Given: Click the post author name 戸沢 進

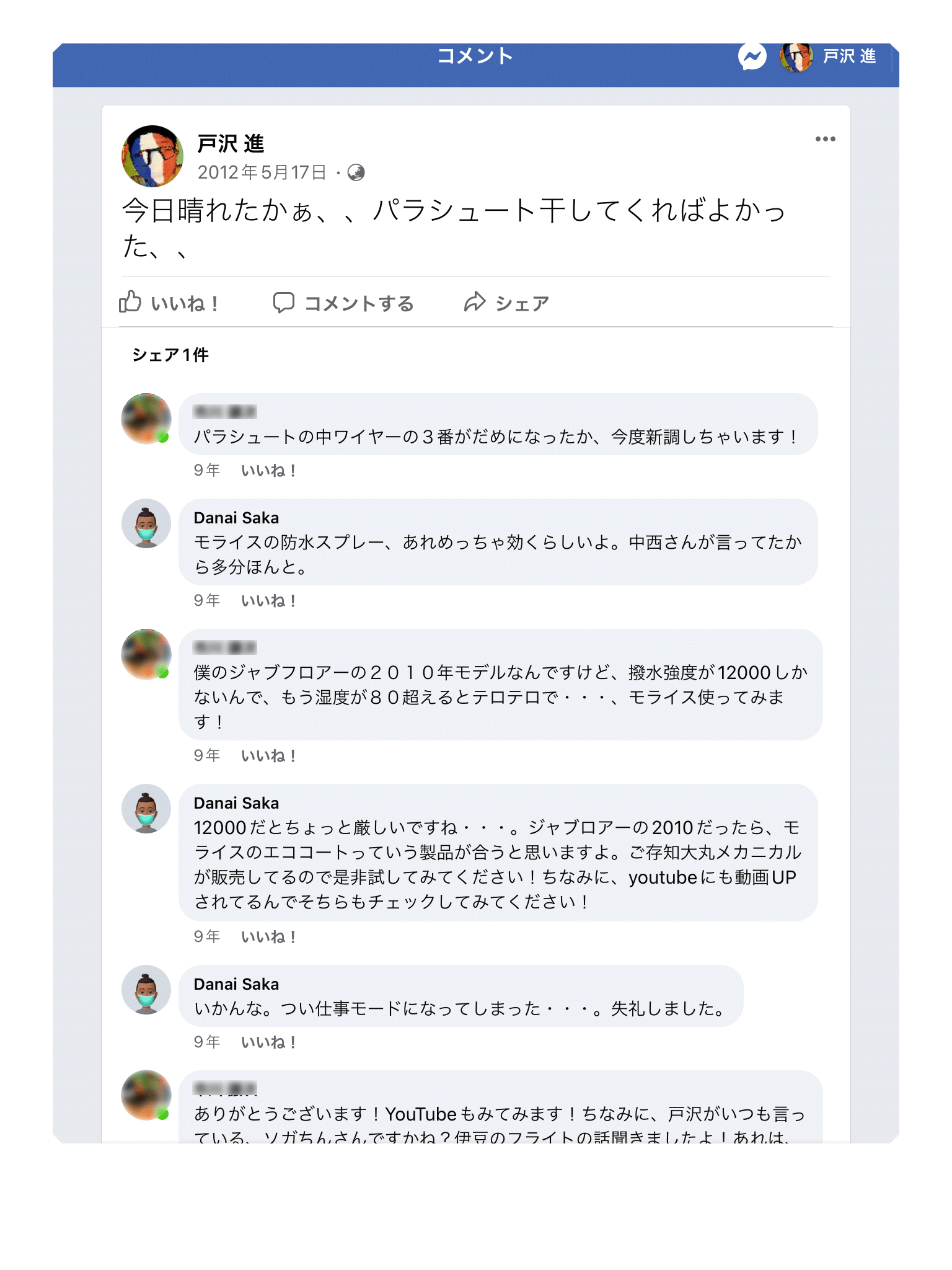Looking at the screenshot, I should point(231,144).
